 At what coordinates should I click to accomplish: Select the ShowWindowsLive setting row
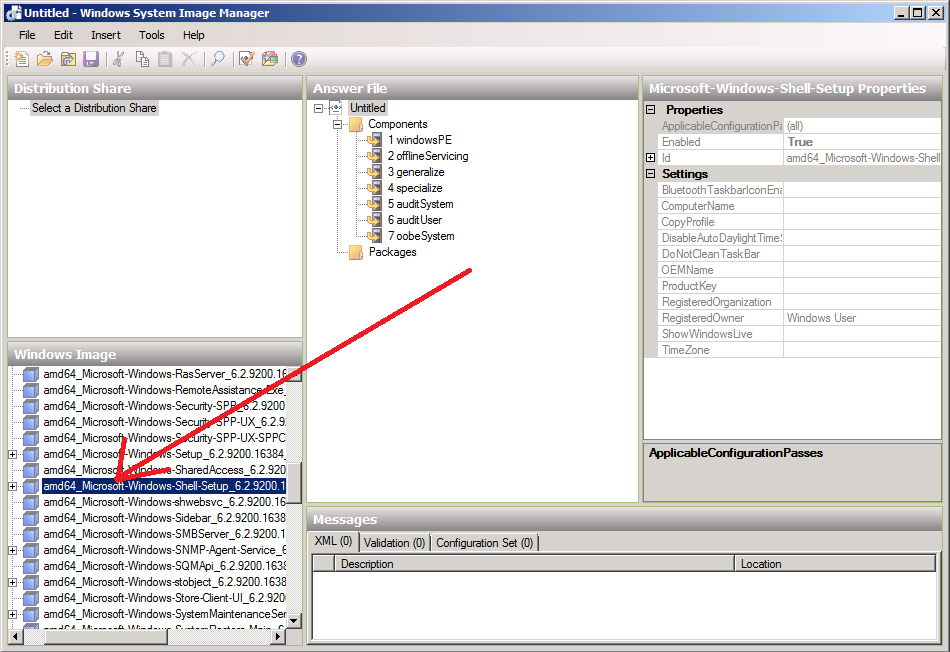[x=799, y=334]
